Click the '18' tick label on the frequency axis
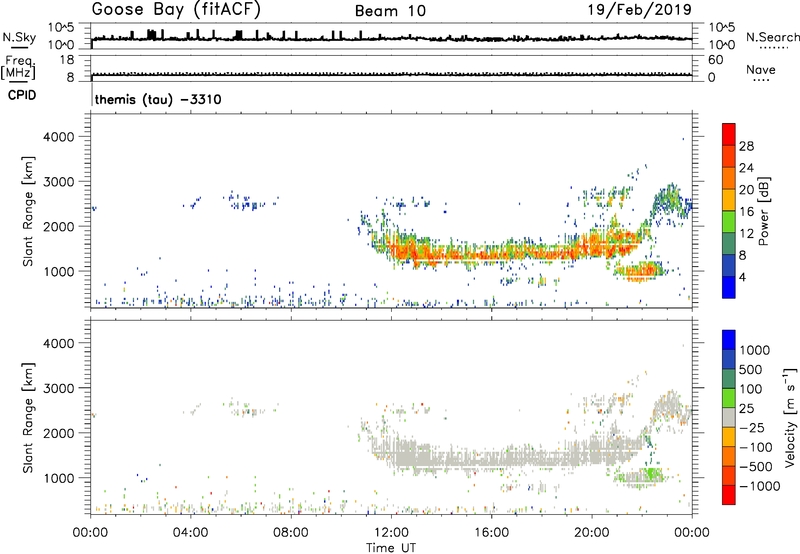The width and height of the screenshot is (800, 554). pyautogui.click(x=67, y=60)
